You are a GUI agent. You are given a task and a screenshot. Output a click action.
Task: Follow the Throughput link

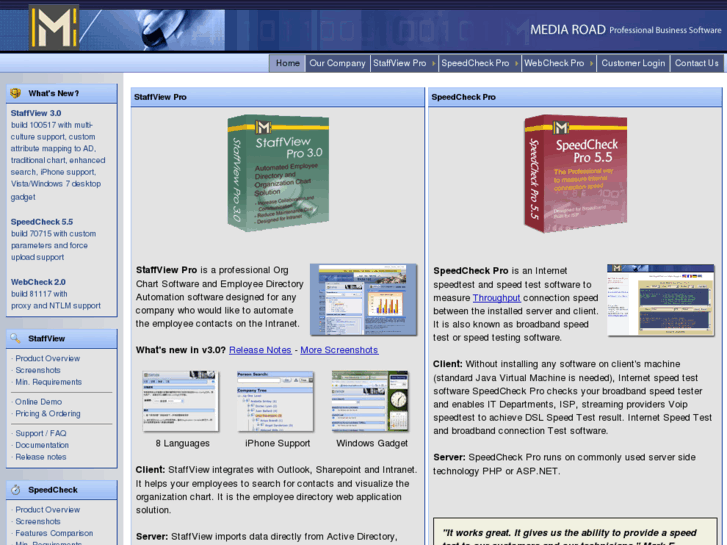[497, 298]
